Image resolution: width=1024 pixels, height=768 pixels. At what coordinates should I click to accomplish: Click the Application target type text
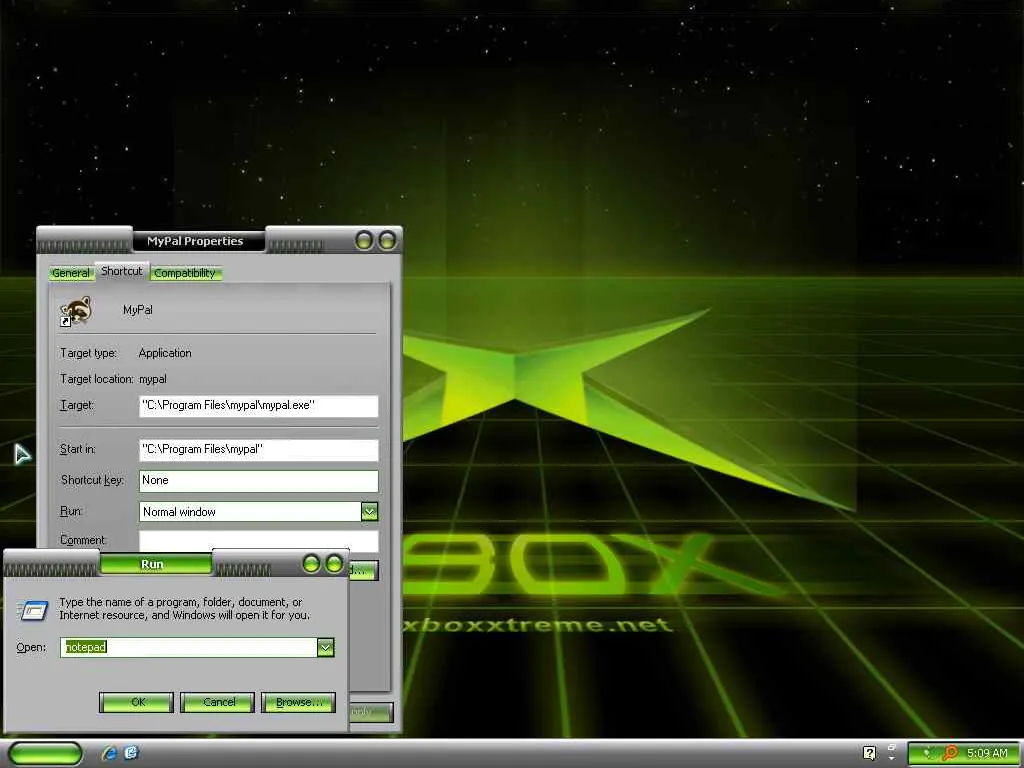[x=165, y=353]
